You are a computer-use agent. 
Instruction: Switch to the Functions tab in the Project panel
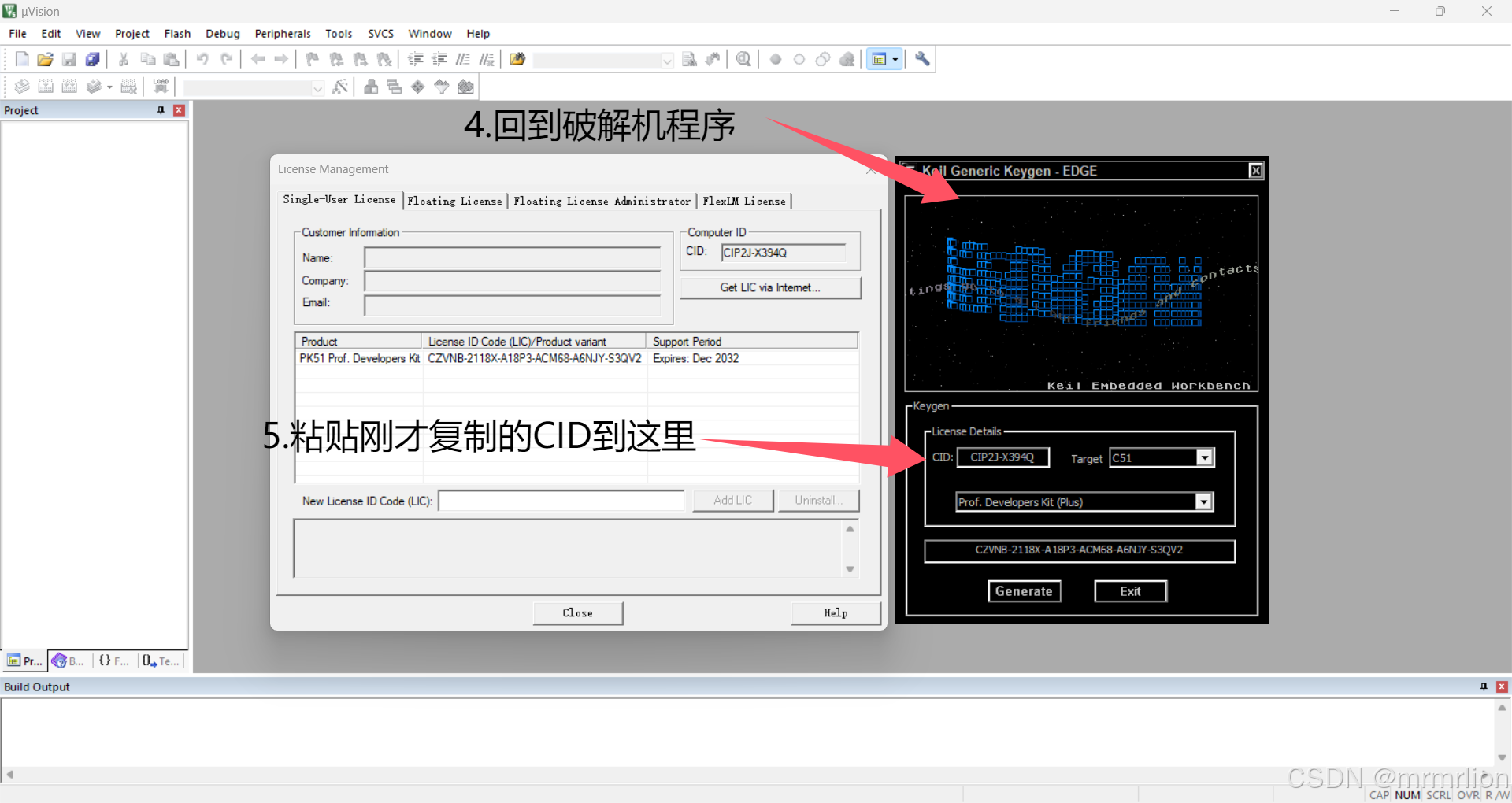click(x=115, y=661)
